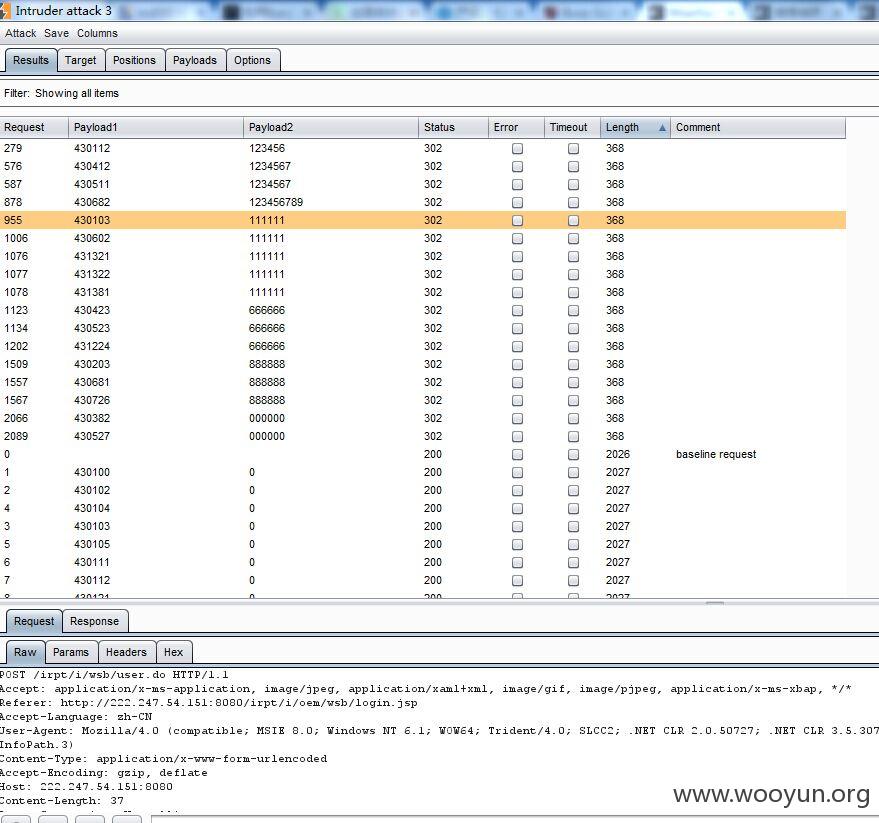879x823 pixels.
Task: Select row with payload 430105
Action: (x=423, y=544)
